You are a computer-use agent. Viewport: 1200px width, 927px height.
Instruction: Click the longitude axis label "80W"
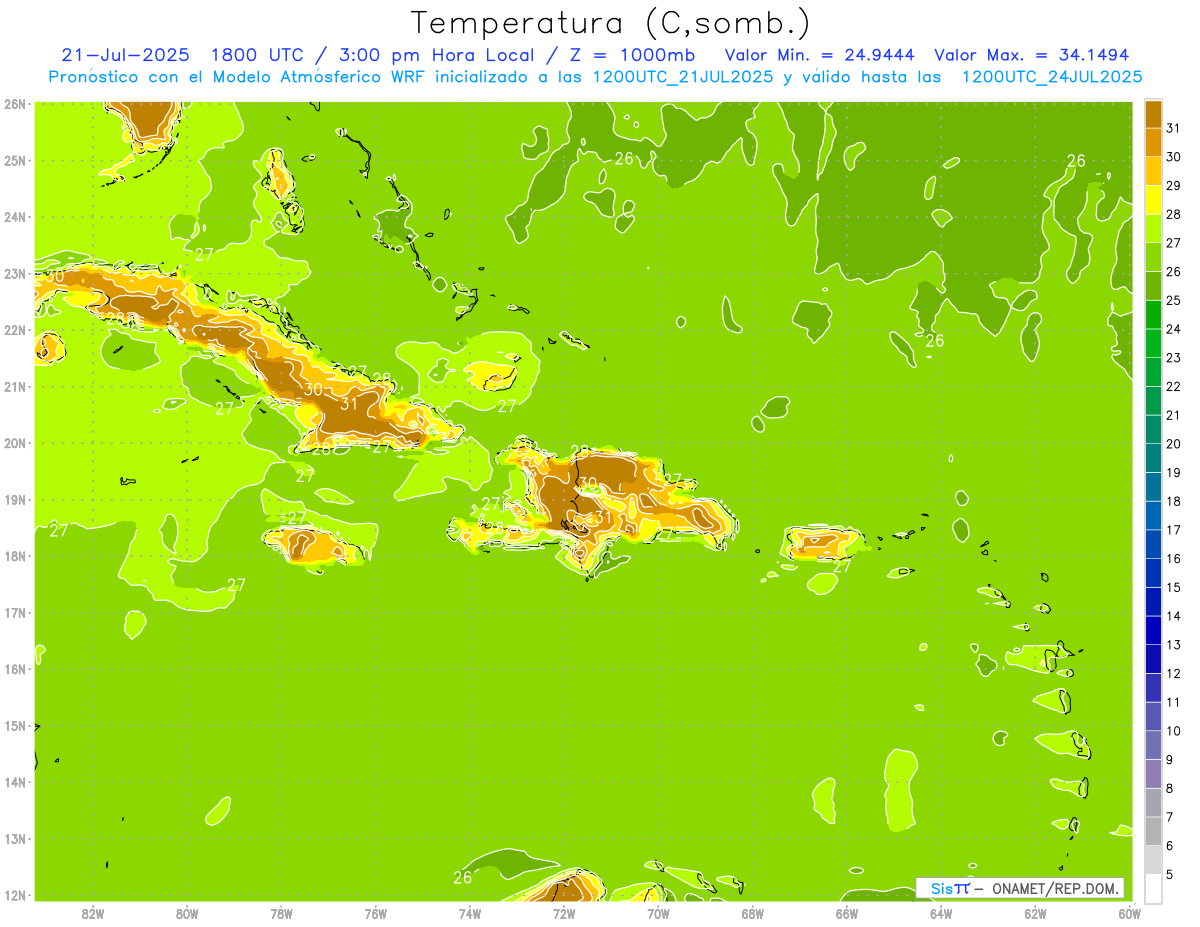tap(187, 913)
